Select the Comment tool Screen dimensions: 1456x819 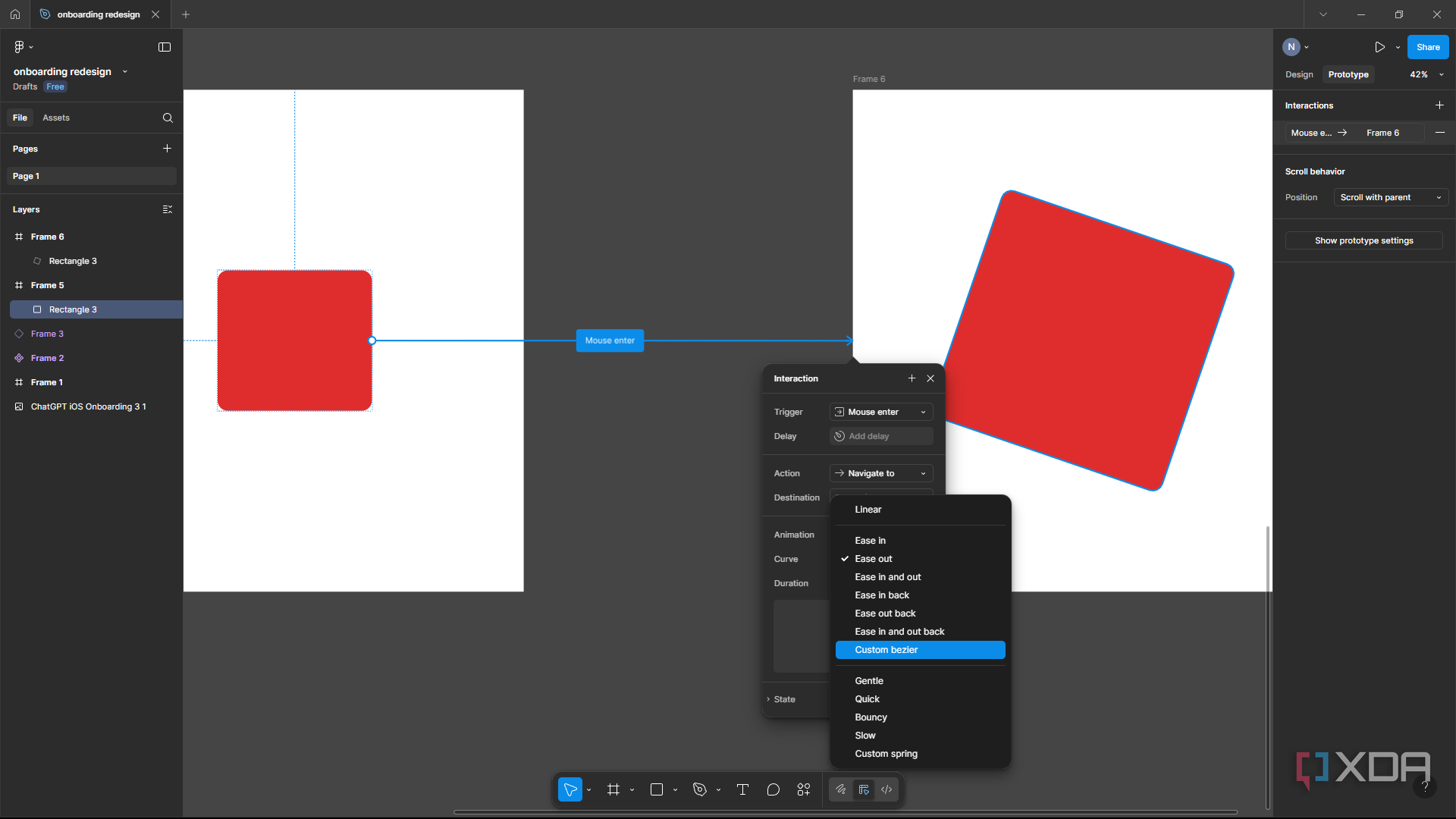773,789
